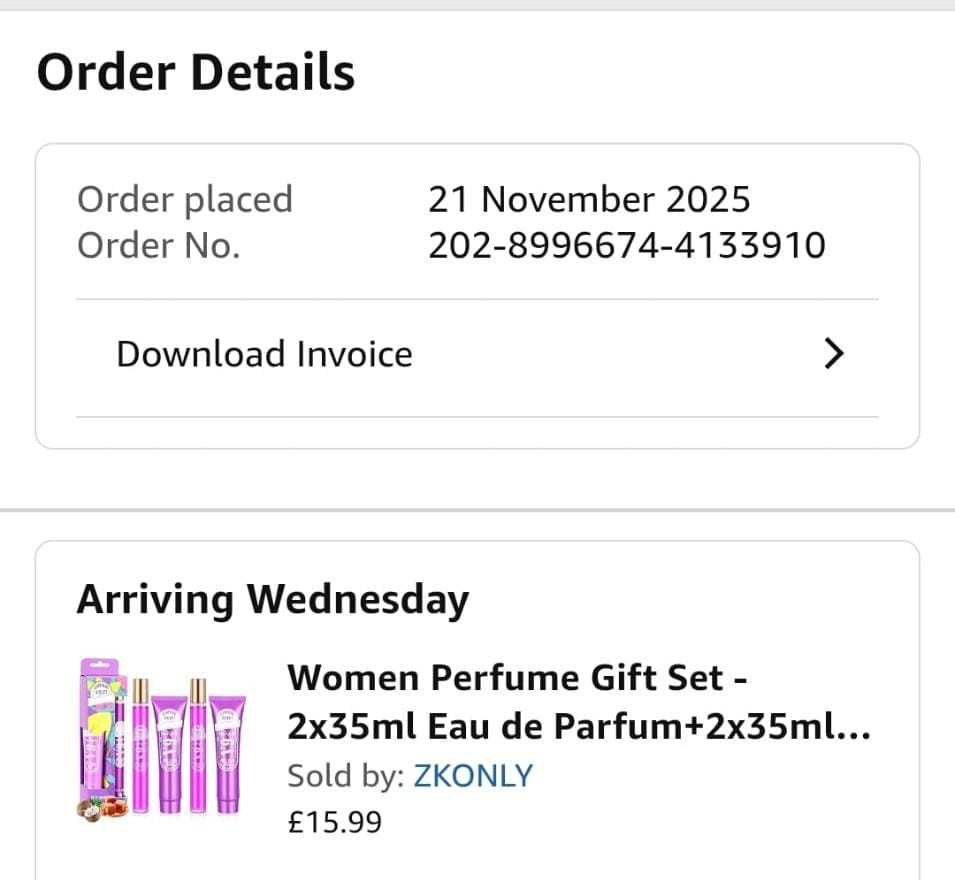Click the 'Women Perfume Gift Set -' title line
This screenshot has height=880, width=955.
(x=517, y=678)
